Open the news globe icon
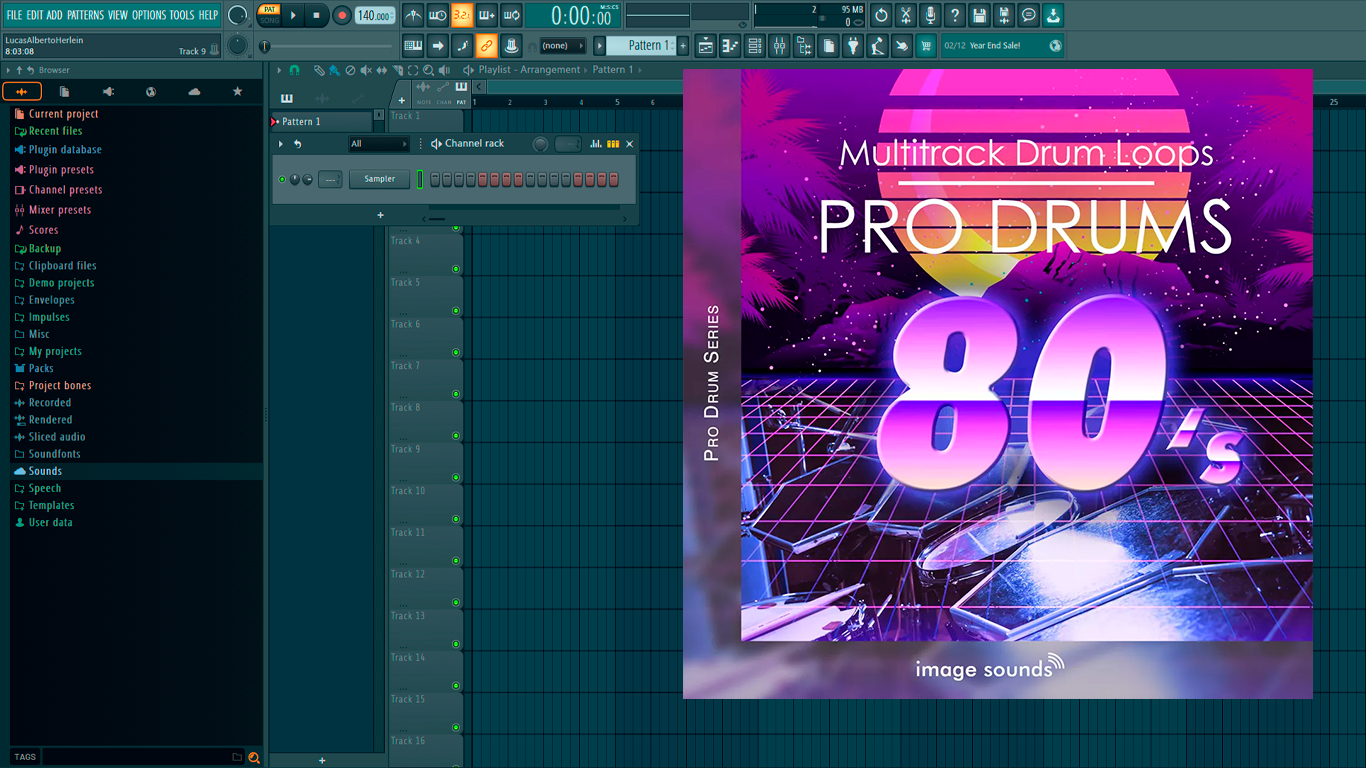Image resolution: width=1366 pixels, height=768 pixels. click(1056, 46)
